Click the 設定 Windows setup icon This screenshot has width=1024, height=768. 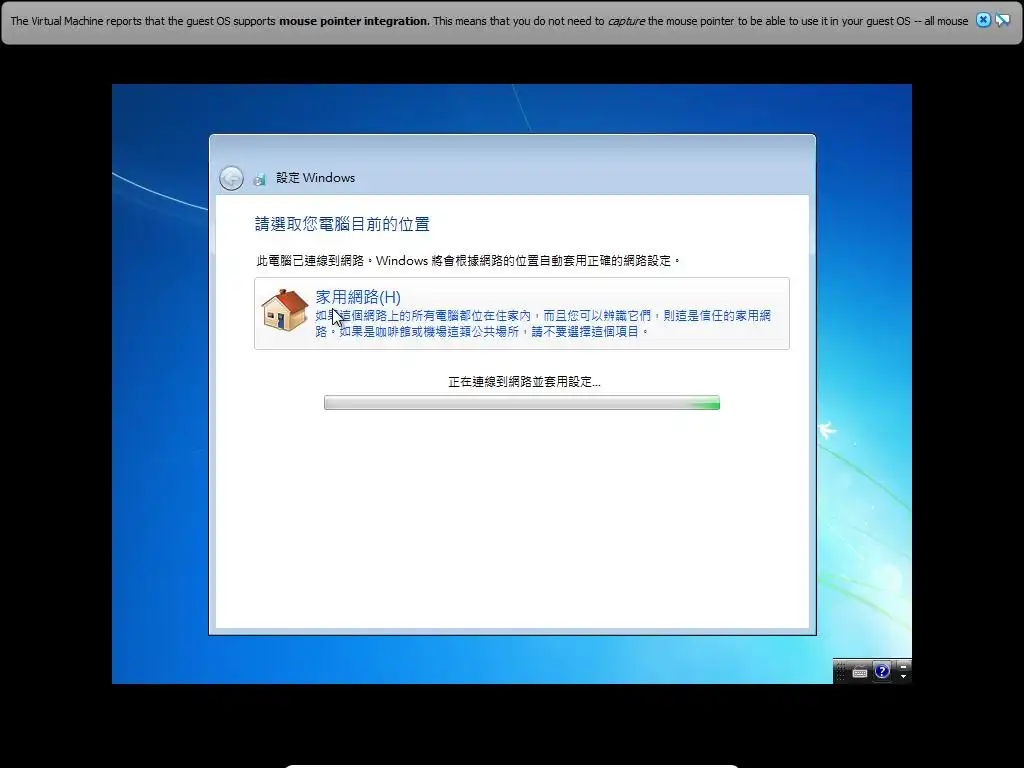click(259, 178)
